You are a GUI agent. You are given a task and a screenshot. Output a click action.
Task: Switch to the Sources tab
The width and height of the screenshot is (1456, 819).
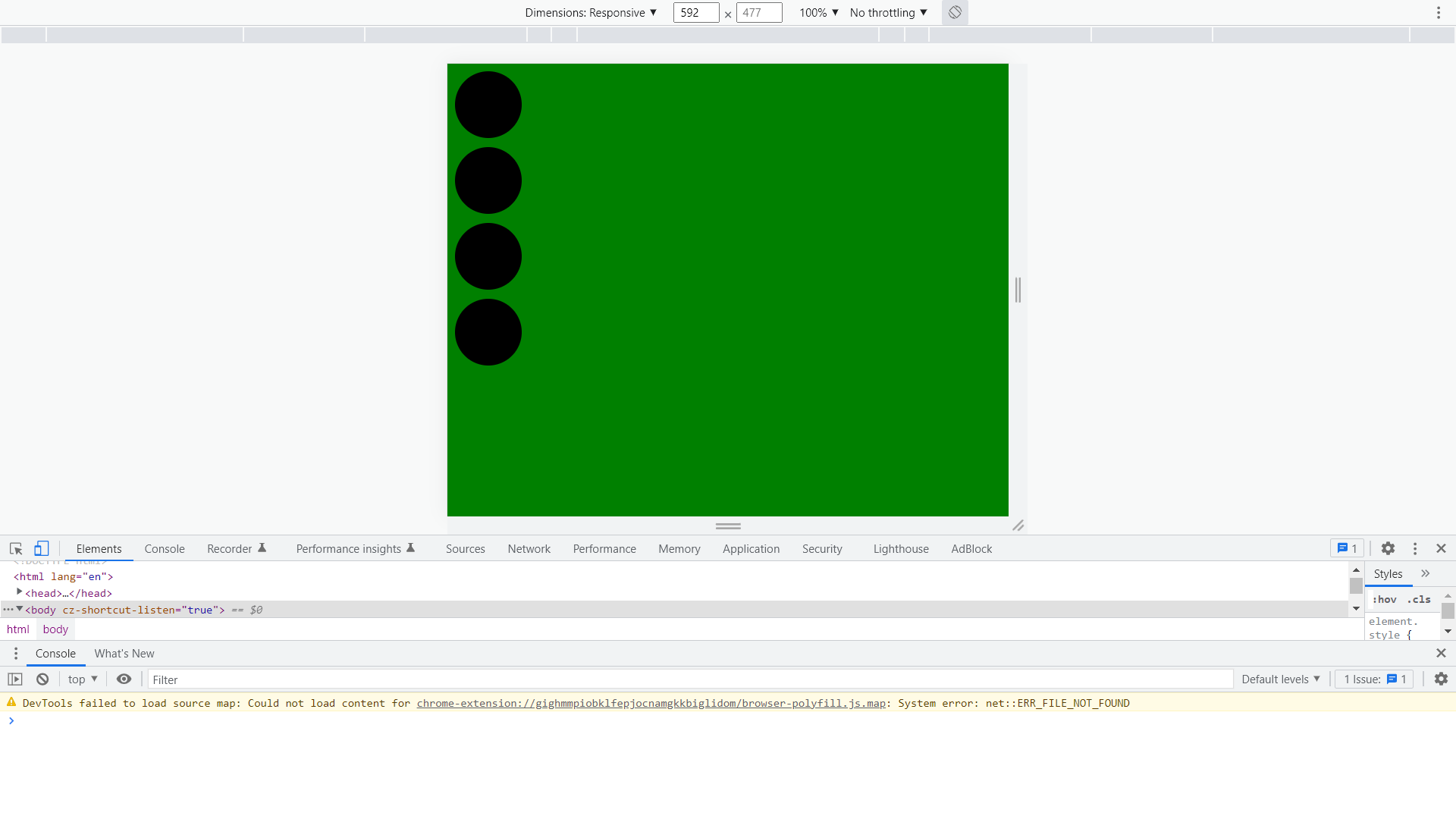[x=466, y=548]
